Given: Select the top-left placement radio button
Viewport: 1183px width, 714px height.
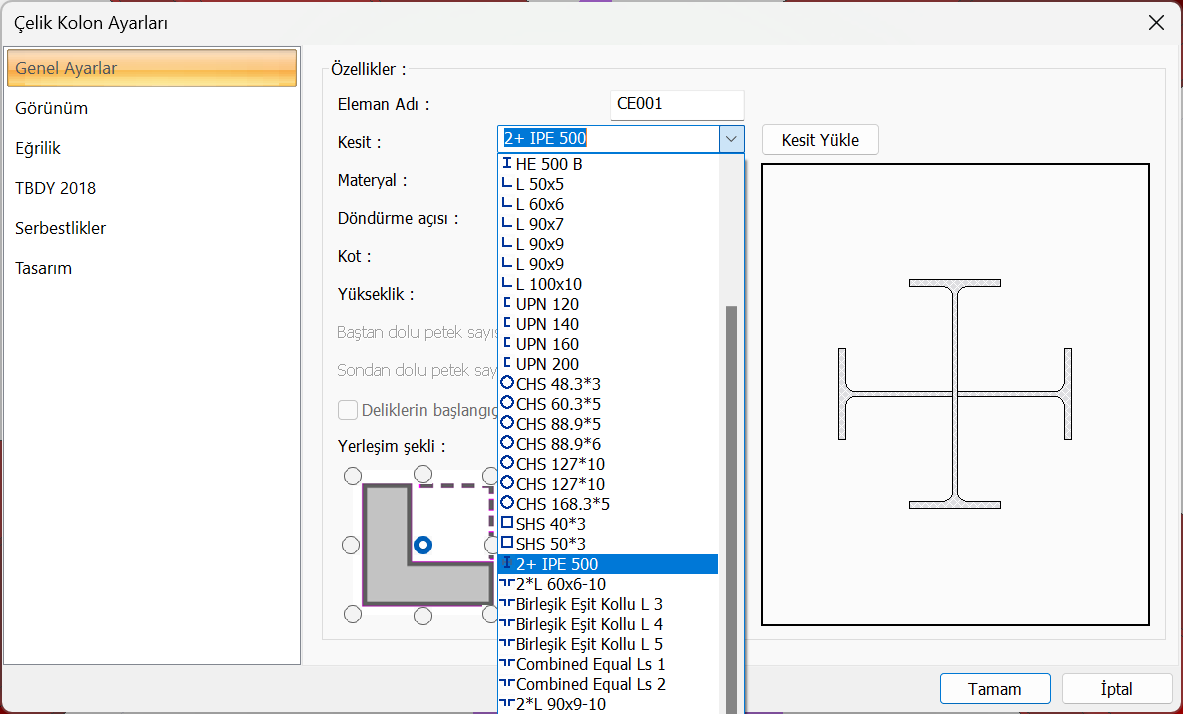Looking at the screenshot, I should click(351, 474).
